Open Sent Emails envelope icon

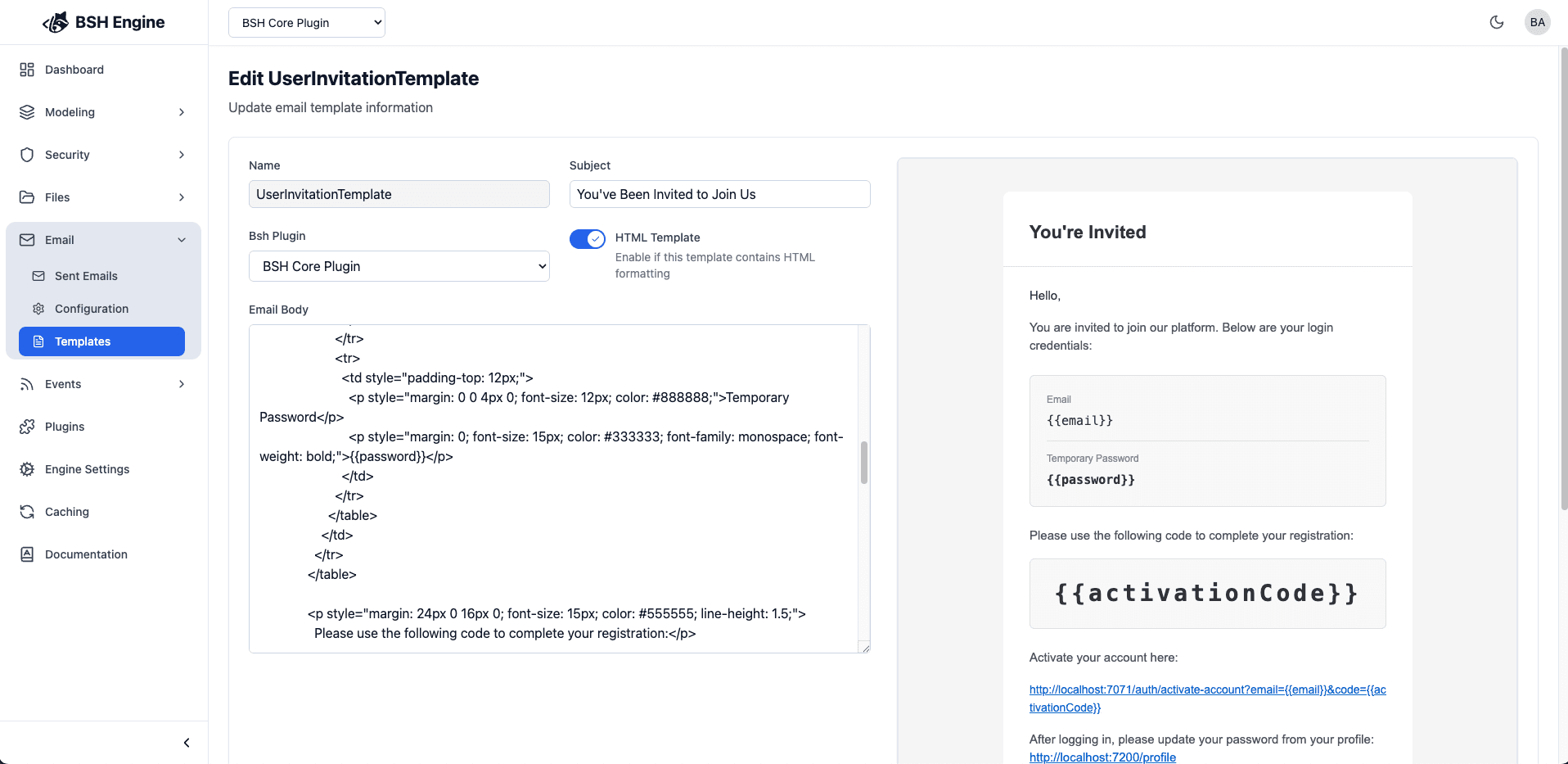pos(38,276)
